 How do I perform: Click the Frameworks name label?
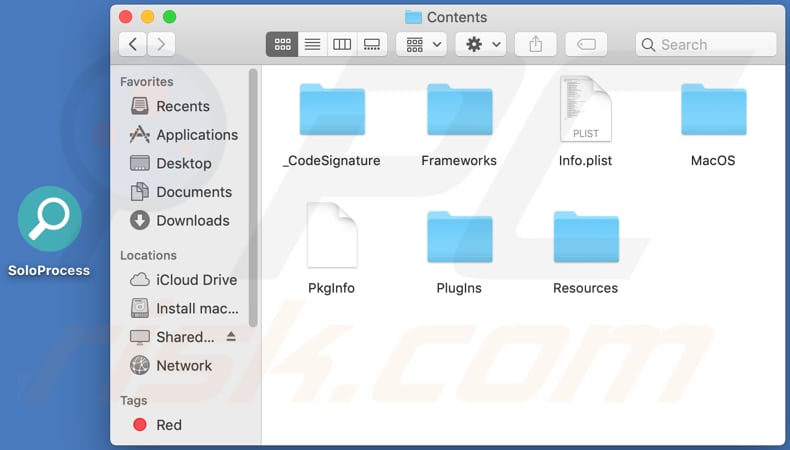459,161
